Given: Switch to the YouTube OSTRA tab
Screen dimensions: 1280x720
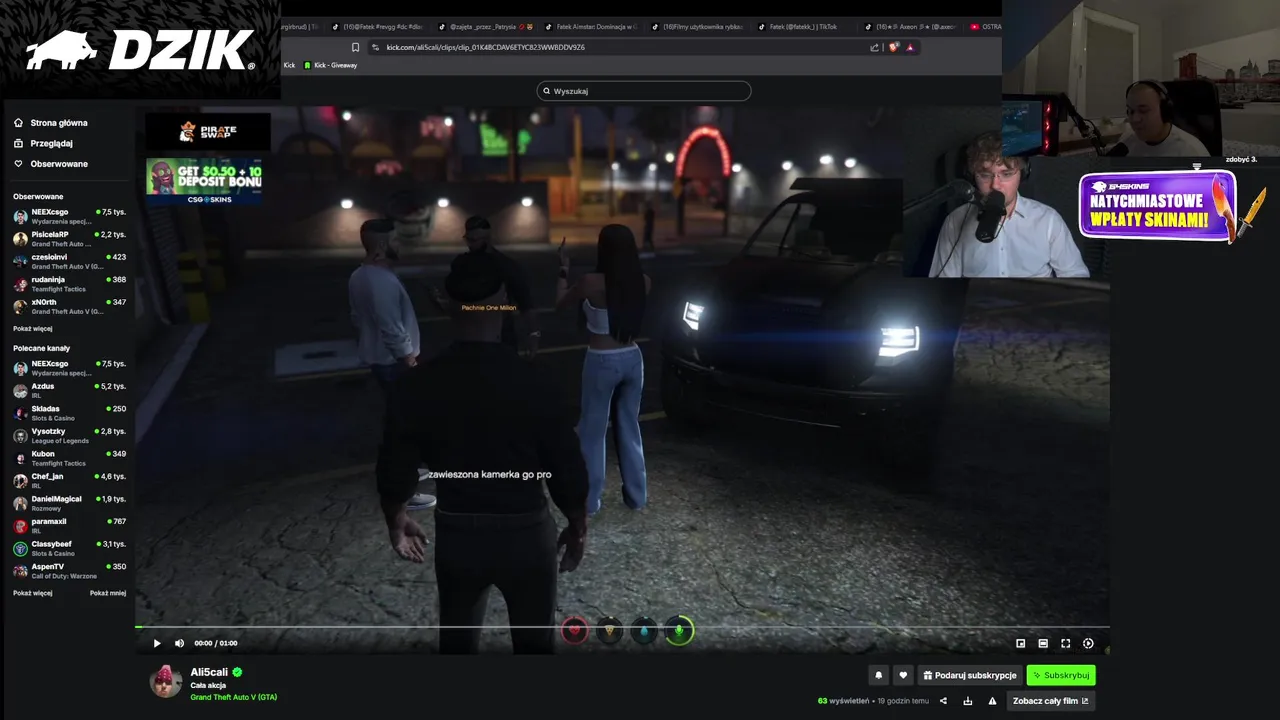Looking at the screenshot, I should coord(986,27).
